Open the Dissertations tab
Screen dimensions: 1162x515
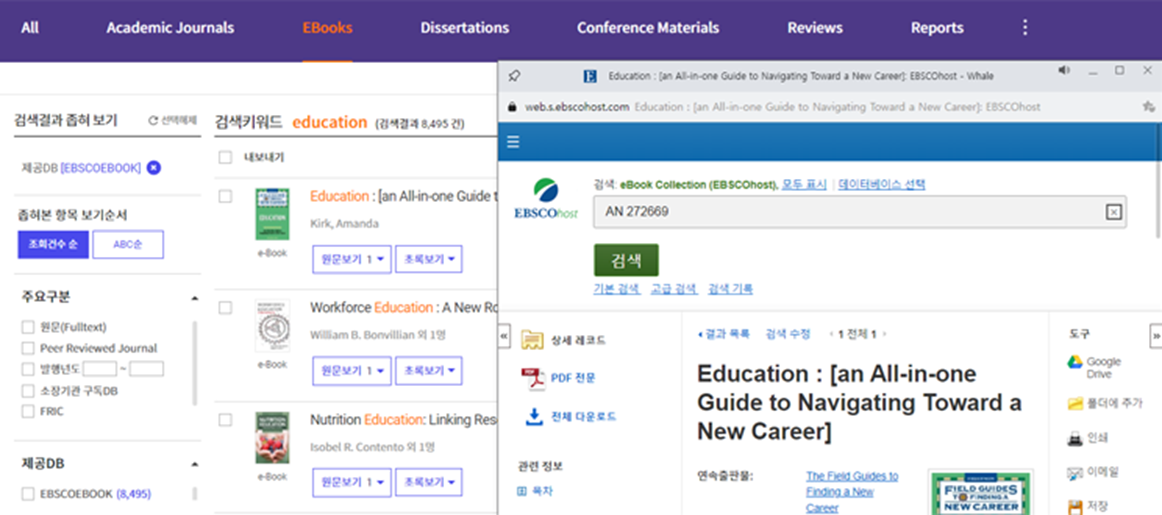[465, 28]
